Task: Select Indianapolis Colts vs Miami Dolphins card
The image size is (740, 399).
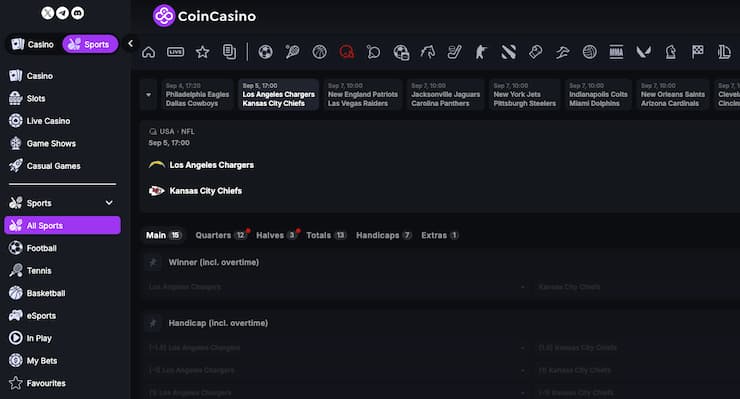Action: pyautogui.click(x=598, y=94)
